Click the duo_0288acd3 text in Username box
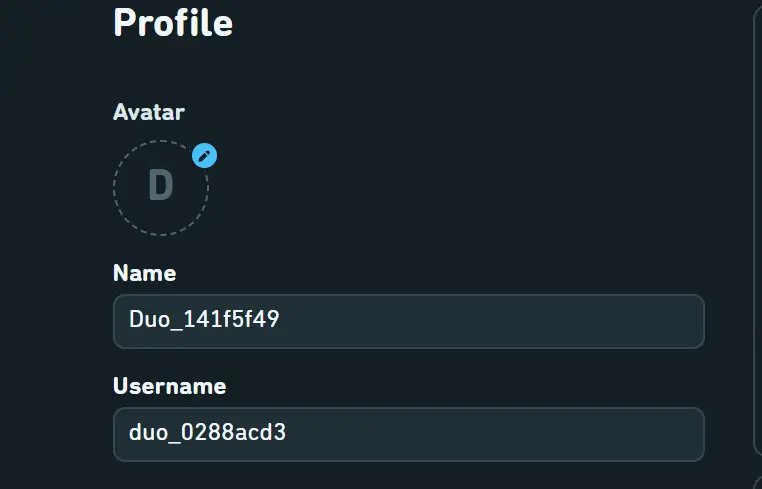762x489 pixels. (208, 432)
